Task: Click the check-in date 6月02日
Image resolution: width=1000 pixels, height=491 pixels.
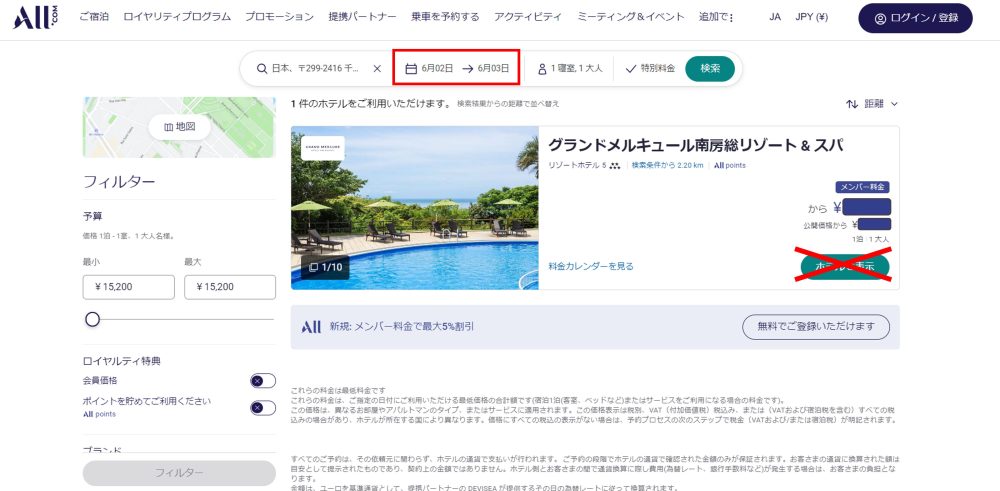Action: (437, 68)
